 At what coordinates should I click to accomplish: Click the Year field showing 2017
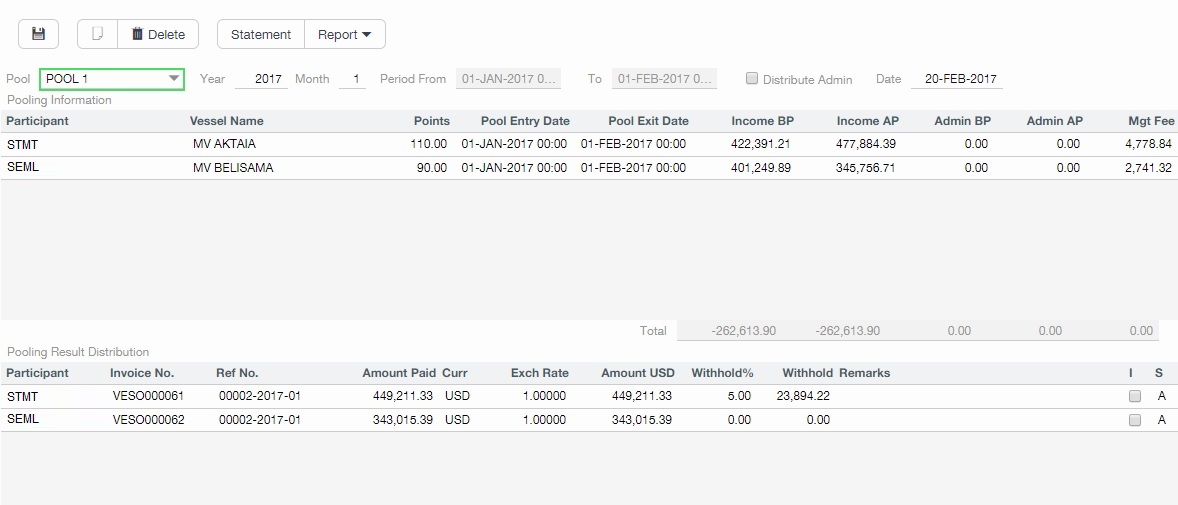[x=262, y=79]
